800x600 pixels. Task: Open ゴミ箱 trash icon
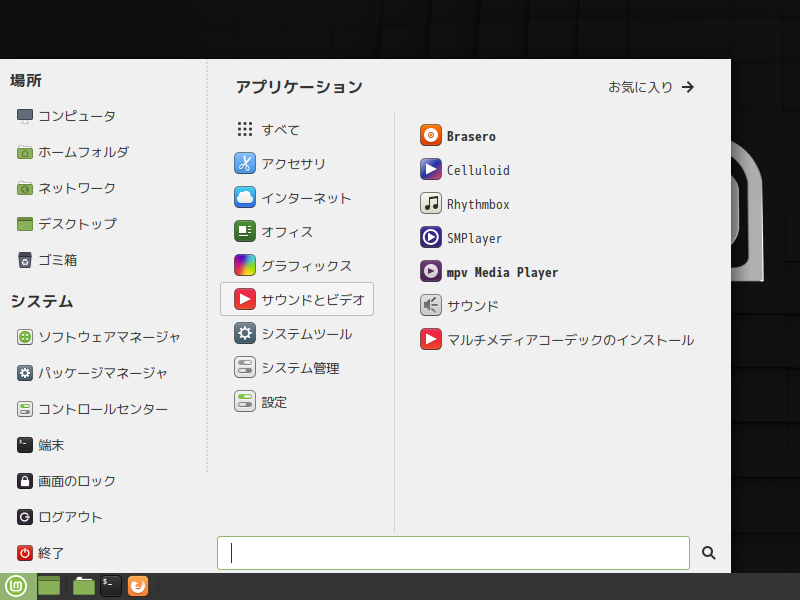tap(24, 260)
